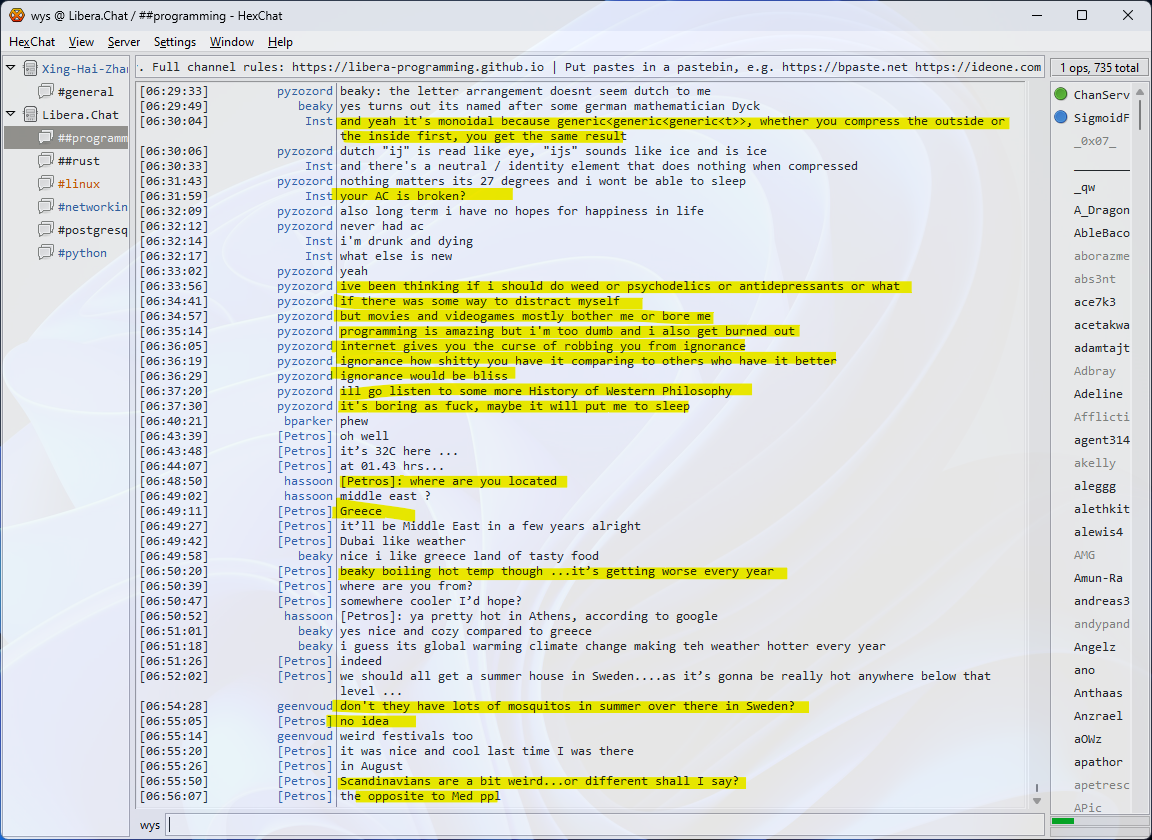Click the HexChat app icon in title bar
The image size is (1152, 840).
(16, 15)
